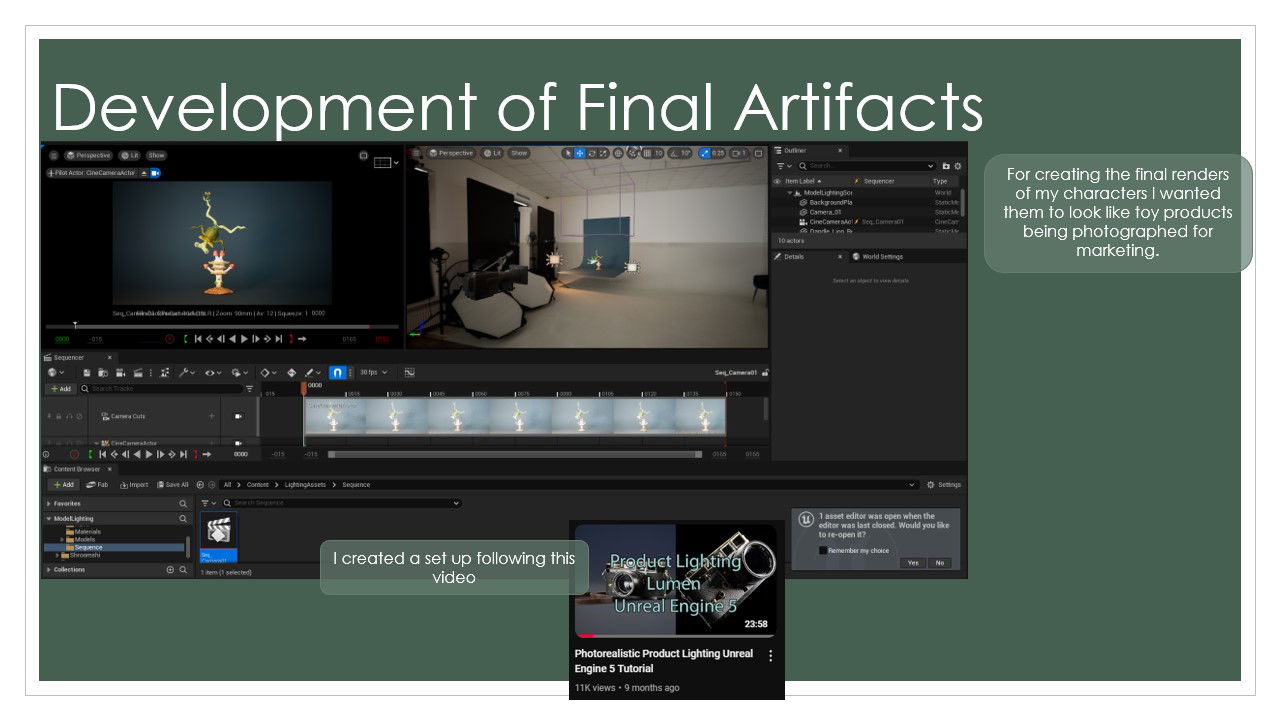The width and height of the screenshot is (1280, 720).
Task: Click the Import icon in Content Browser
Action: (134, 485)
